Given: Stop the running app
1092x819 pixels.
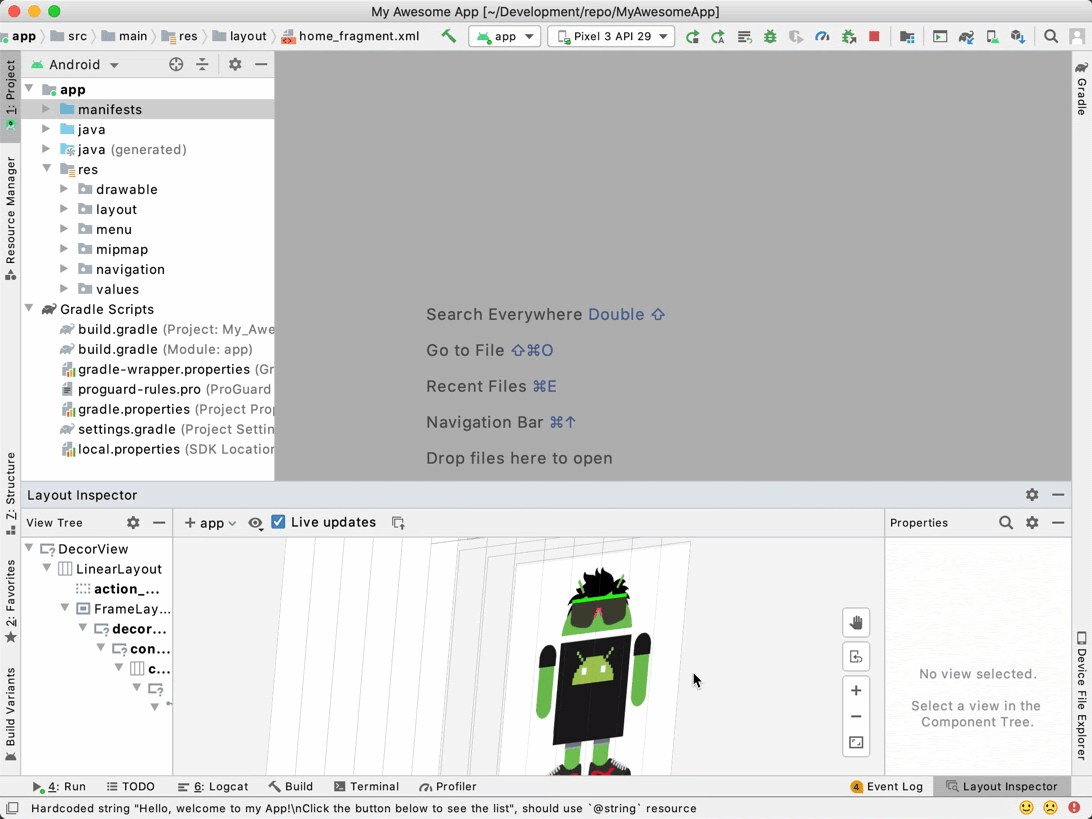Looking at the screenshot, I should tap(872, 36).
